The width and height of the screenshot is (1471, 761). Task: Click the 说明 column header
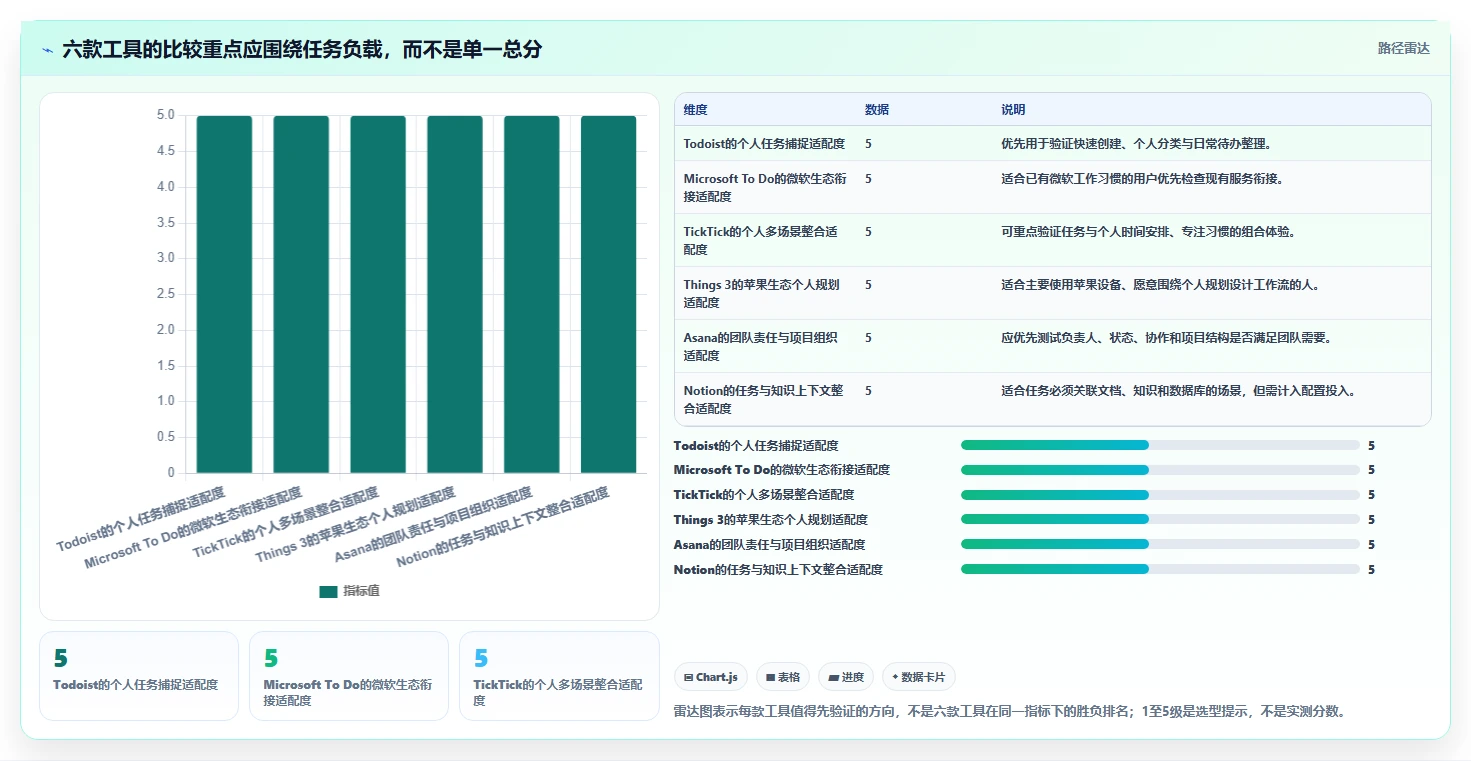(x=1013, y=110)
